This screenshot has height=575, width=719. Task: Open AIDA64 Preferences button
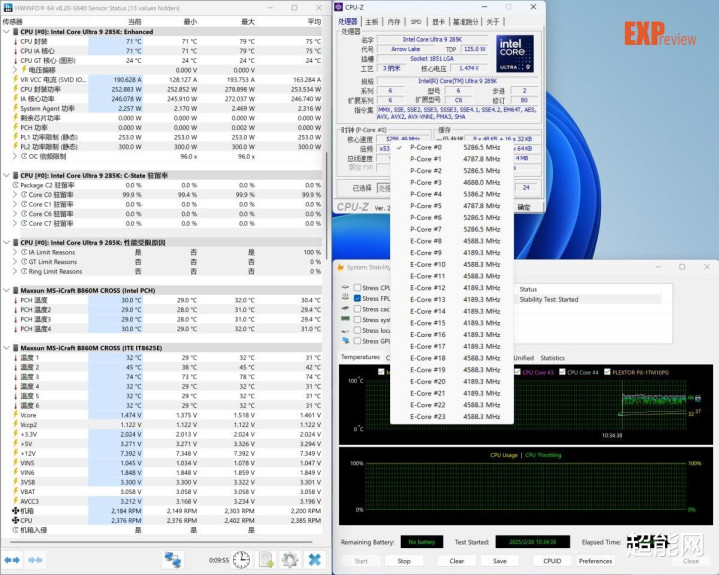pos(595,561)
